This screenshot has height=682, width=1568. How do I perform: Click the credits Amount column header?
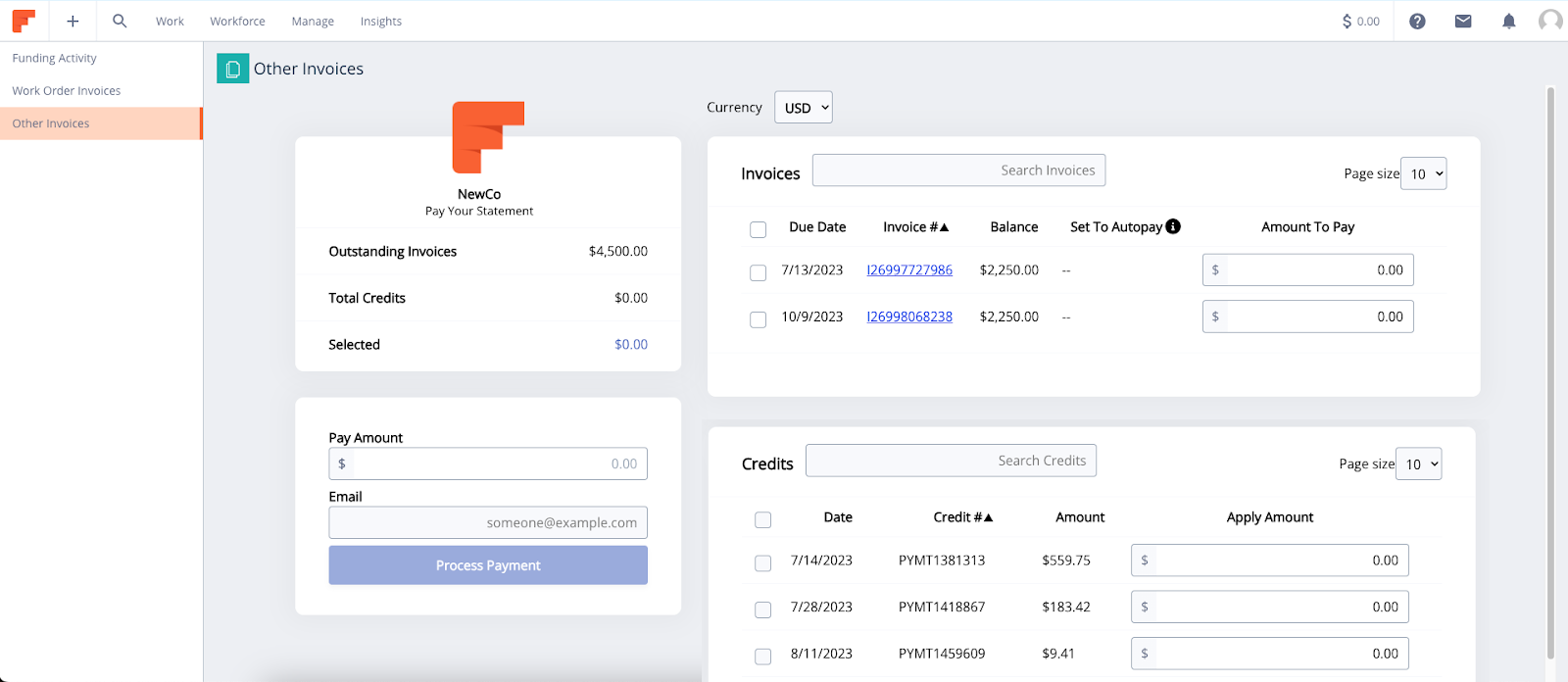(1080, 517)
